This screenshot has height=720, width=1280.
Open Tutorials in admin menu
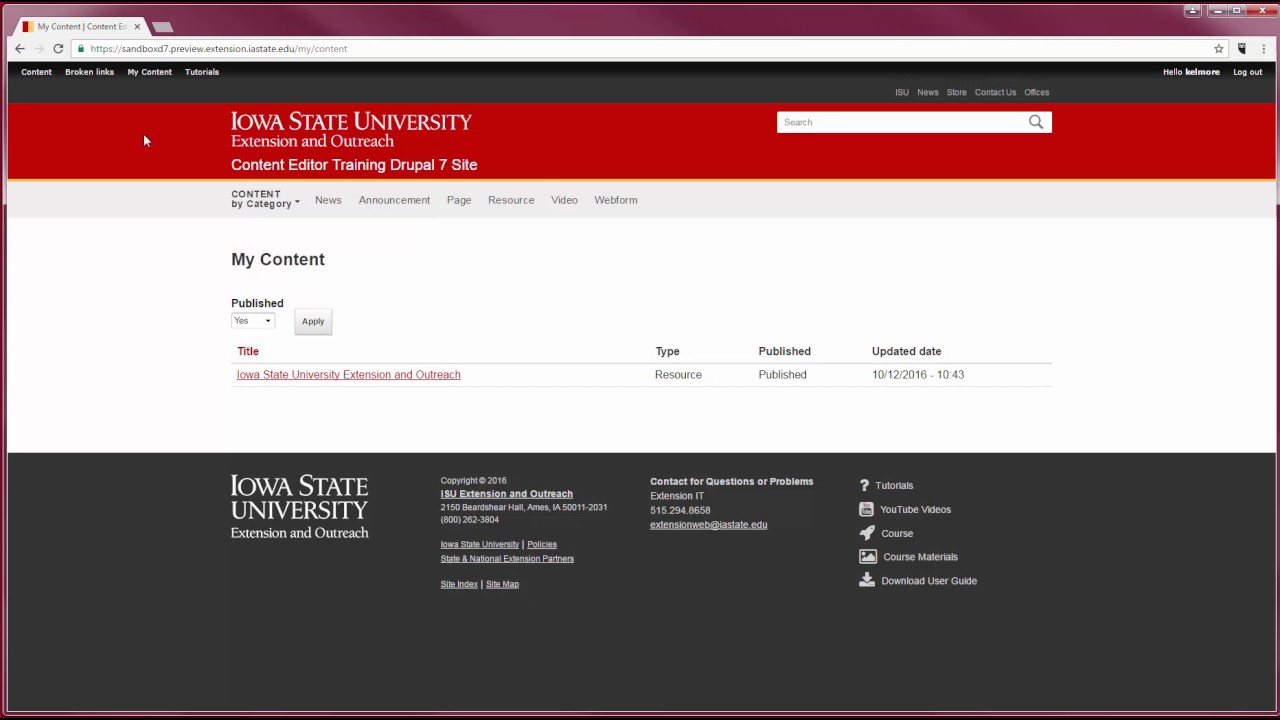pyautogui.click(x=202, y=72)
